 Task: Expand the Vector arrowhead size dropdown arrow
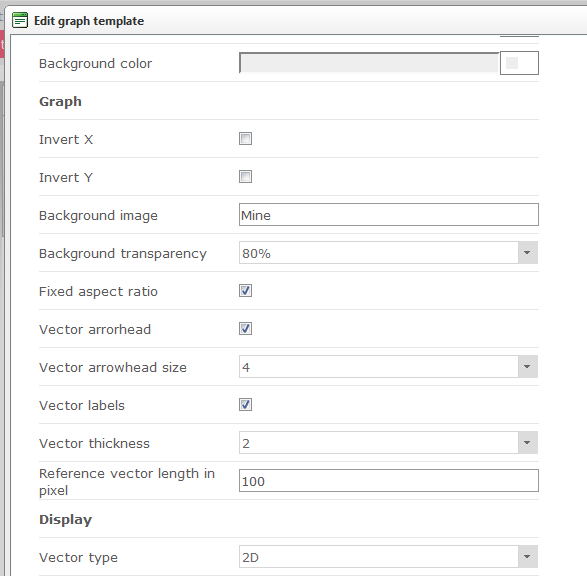(527, 367)
